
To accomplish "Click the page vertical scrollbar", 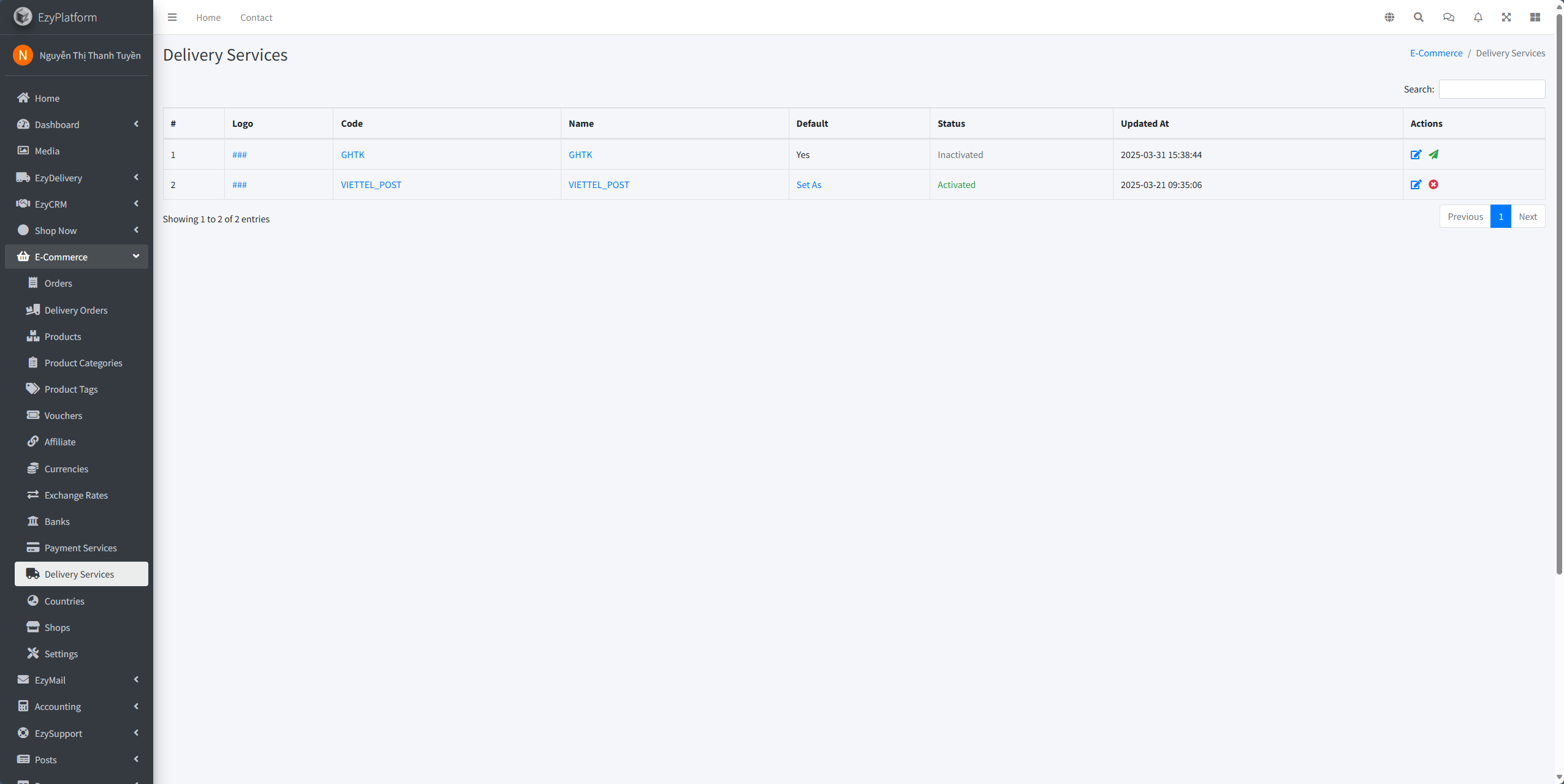I will tap(1559, 294).
